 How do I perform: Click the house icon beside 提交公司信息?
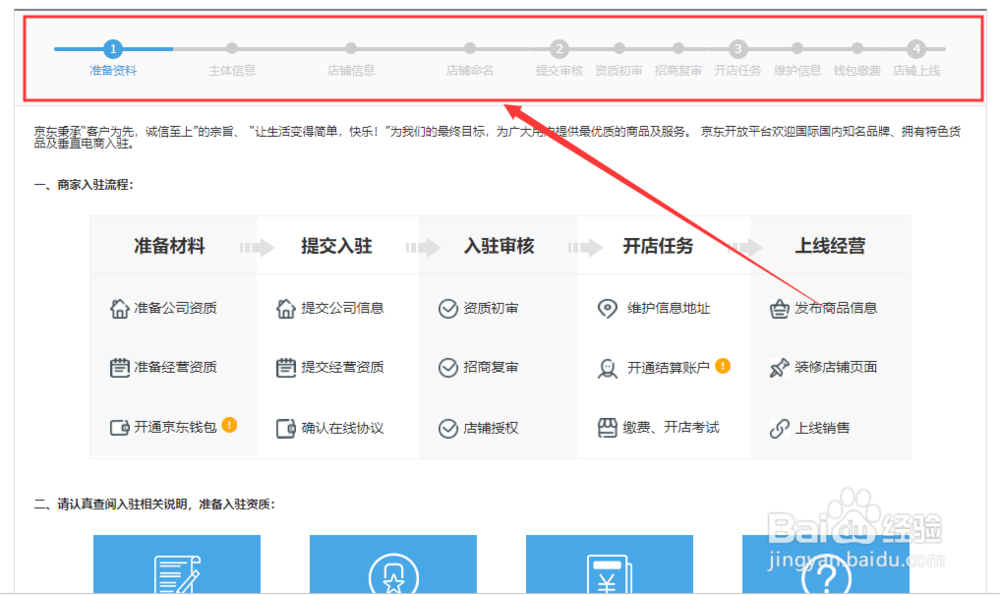[286, 309]
